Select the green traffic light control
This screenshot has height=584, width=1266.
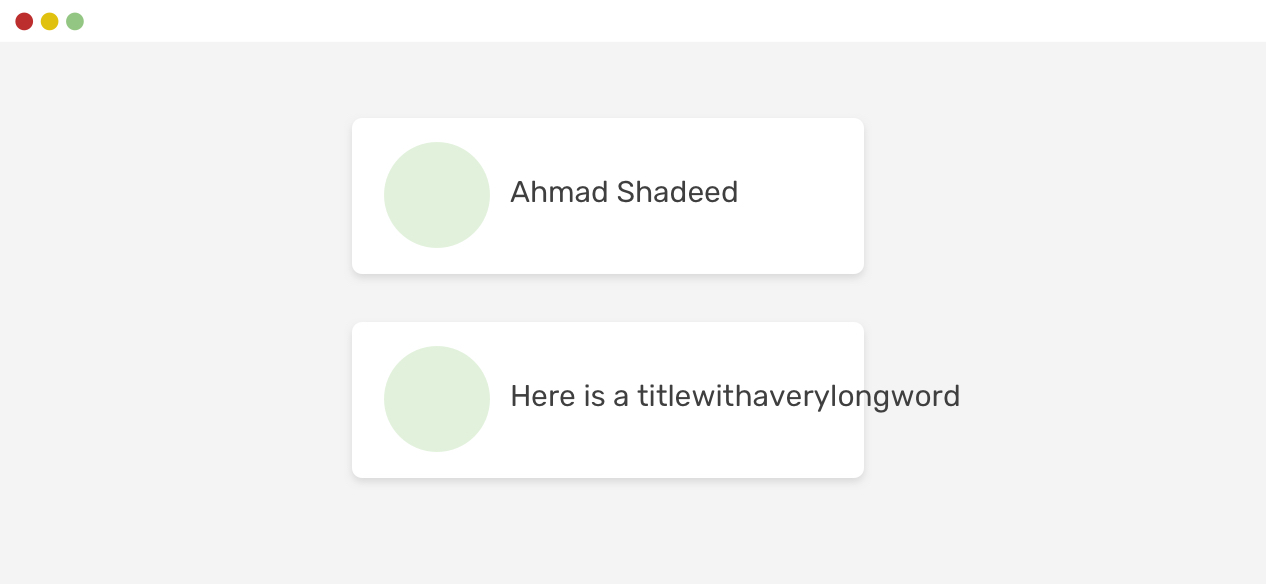[x=74, y=20]
